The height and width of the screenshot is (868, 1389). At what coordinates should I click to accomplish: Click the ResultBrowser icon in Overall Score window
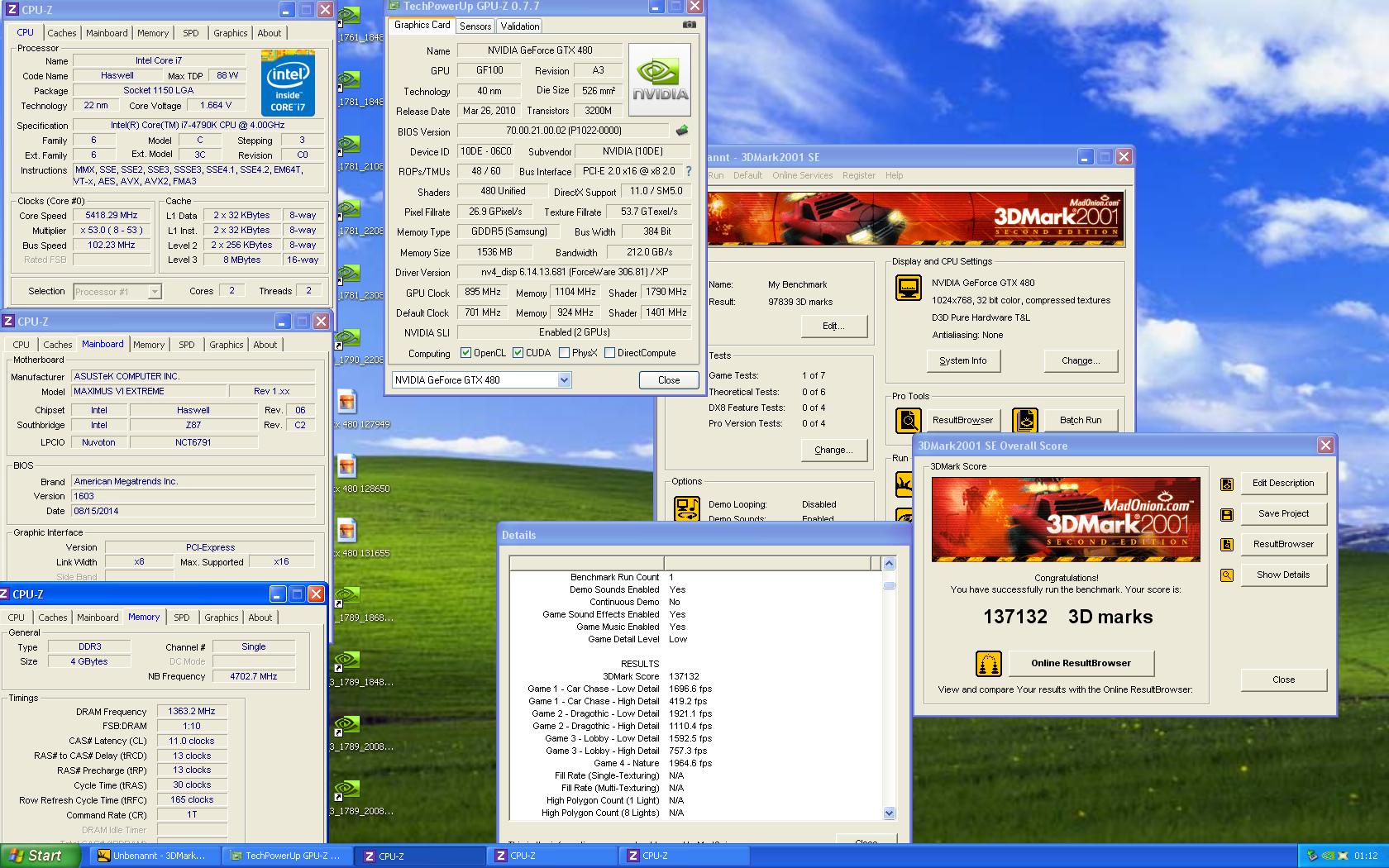[1227, 545]
